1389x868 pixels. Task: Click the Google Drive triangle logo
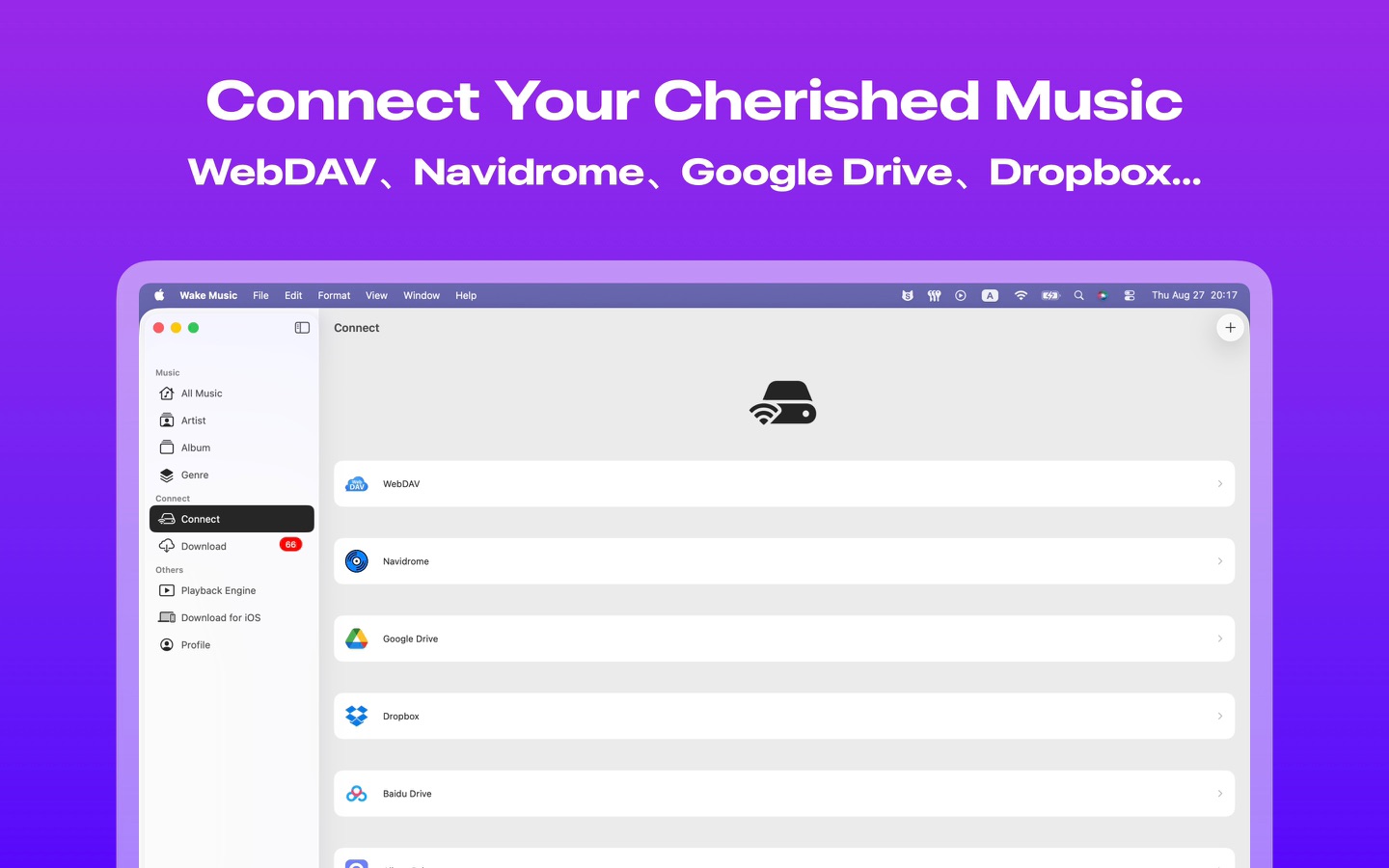click(357, 638)
